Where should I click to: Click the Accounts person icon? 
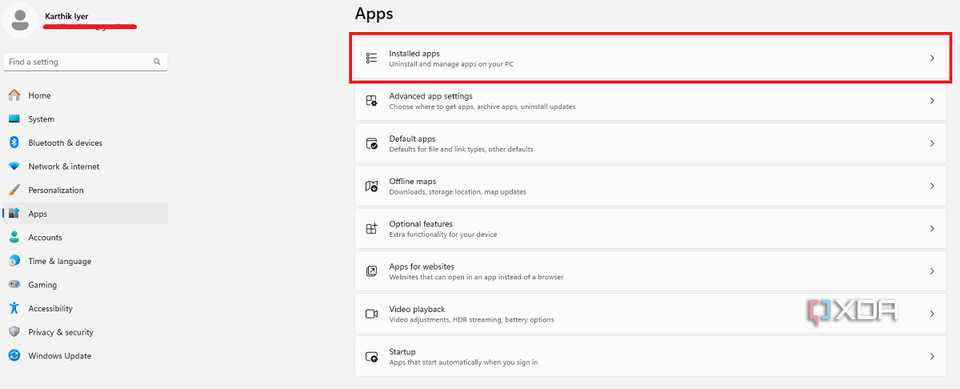(14, 238)
